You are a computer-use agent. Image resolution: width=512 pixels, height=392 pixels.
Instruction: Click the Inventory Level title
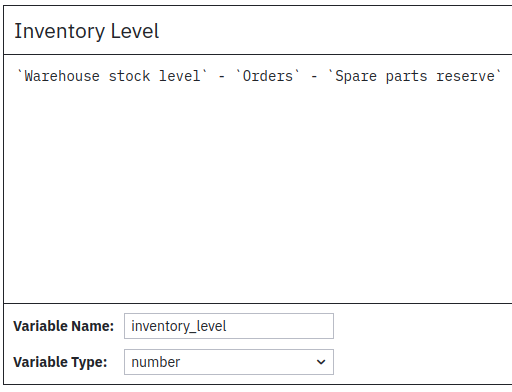(87, 31)
